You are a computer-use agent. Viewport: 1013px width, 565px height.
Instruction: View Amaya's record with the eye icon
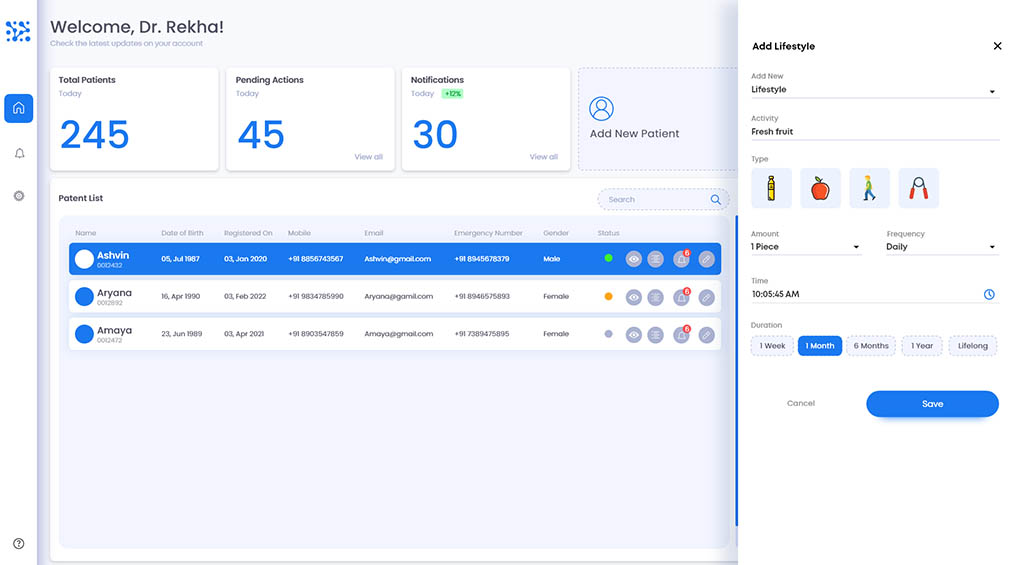click(633, 335)
